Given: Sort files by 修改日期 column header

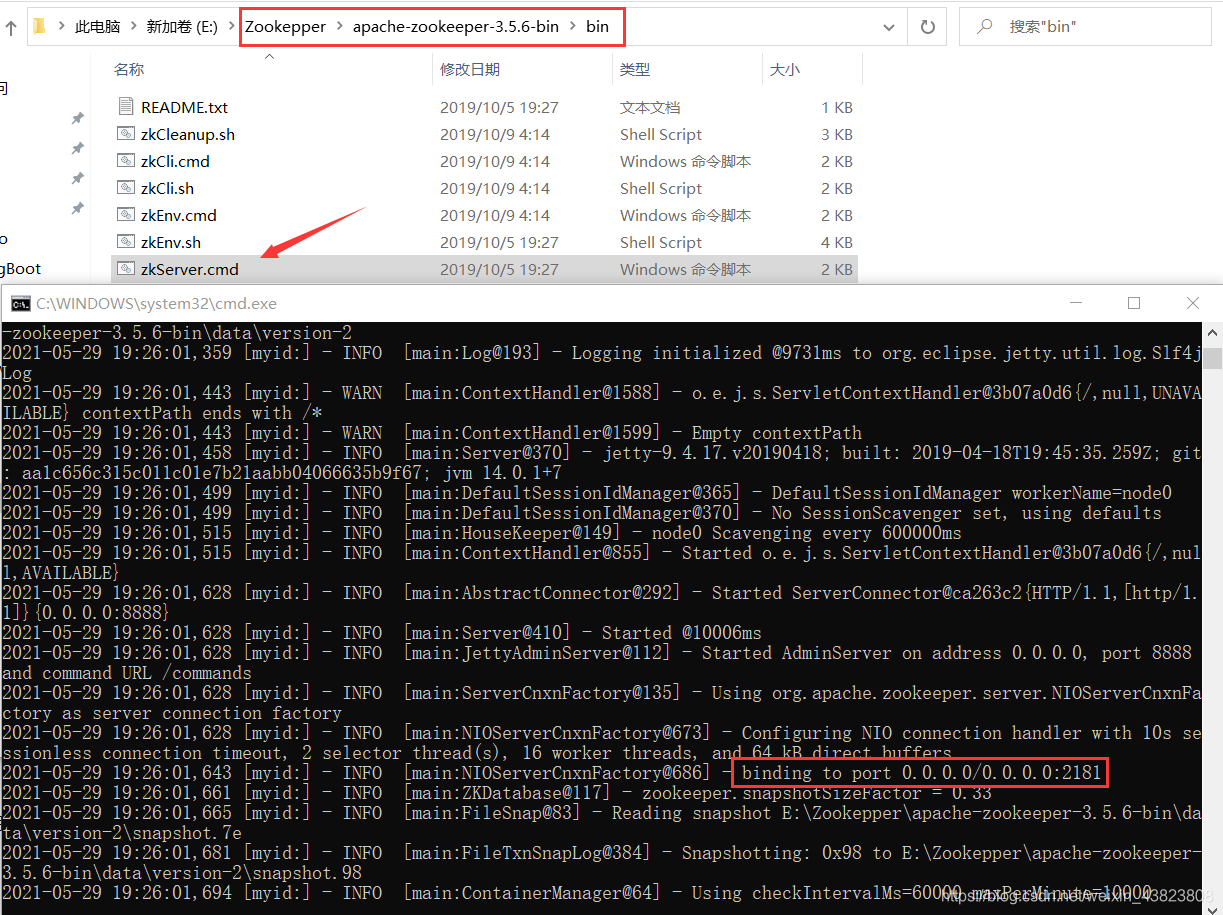Looking at the screenshot, I should [x=470, y=69].
